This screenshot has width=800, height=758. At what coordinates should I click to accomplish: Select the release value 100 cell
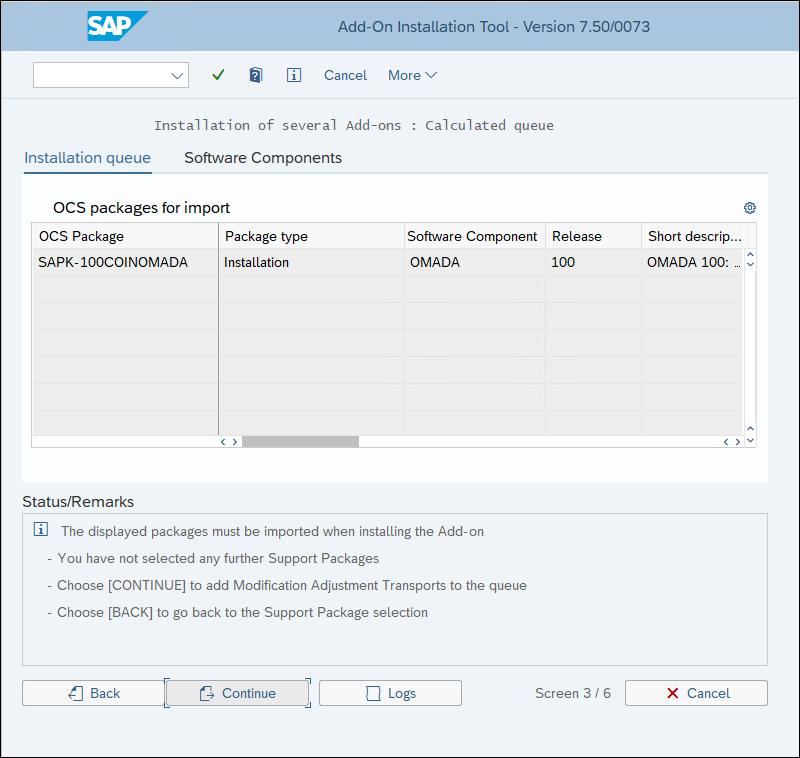(x=593, y=262)
